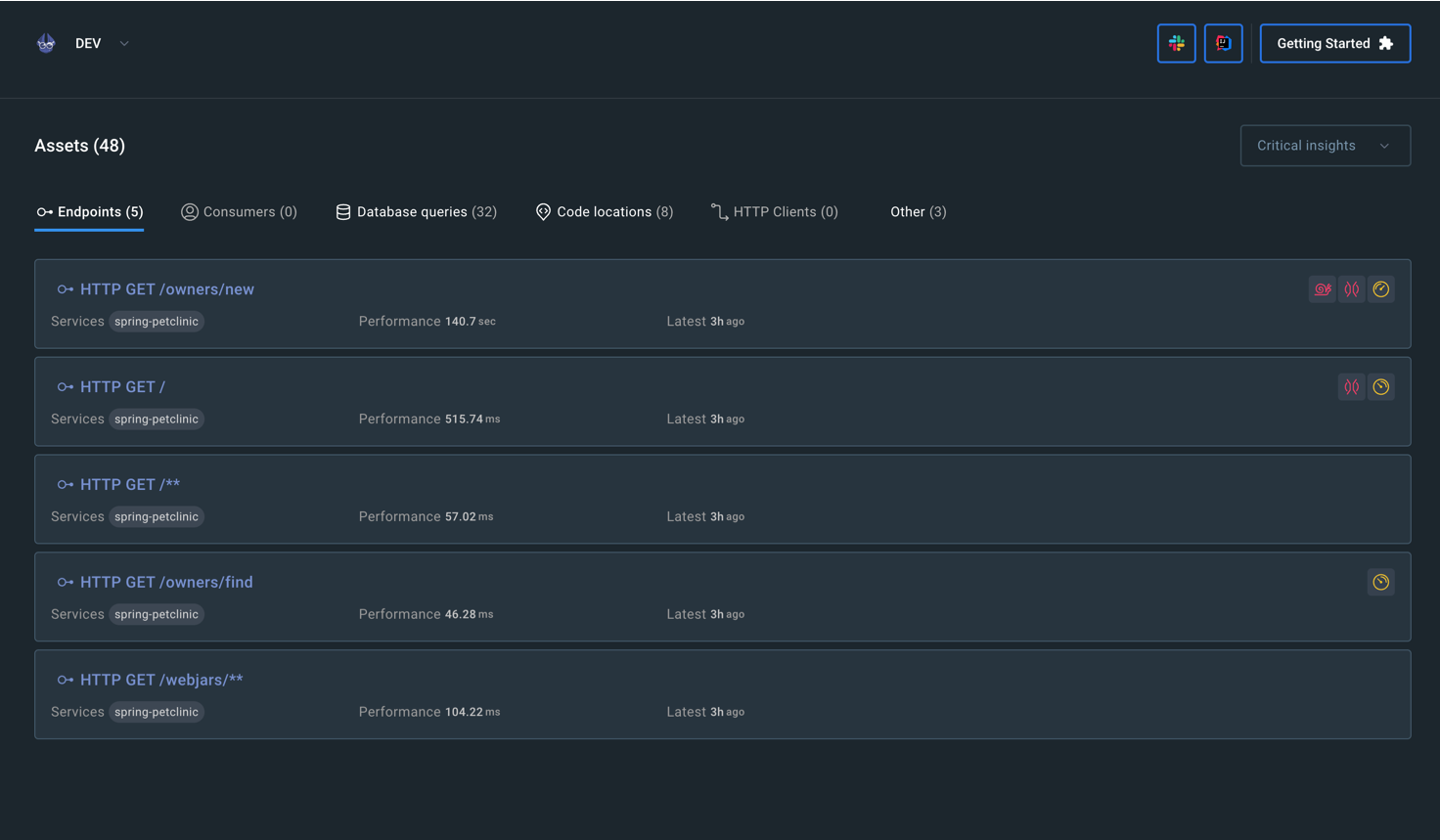The height and width of the screenshot is (840, 1440).
Task: Click the location pin icon beside Code locations
Action: 543,211
